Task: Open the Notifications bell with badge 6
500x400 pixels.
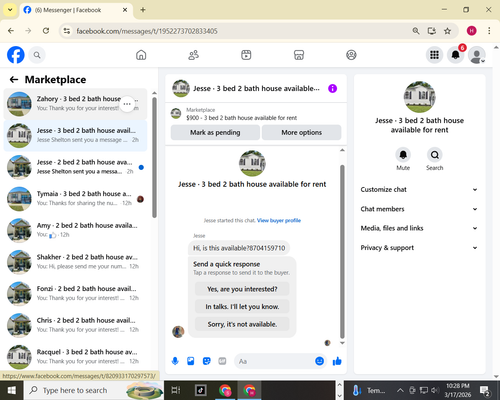Action: coord(456,55)
